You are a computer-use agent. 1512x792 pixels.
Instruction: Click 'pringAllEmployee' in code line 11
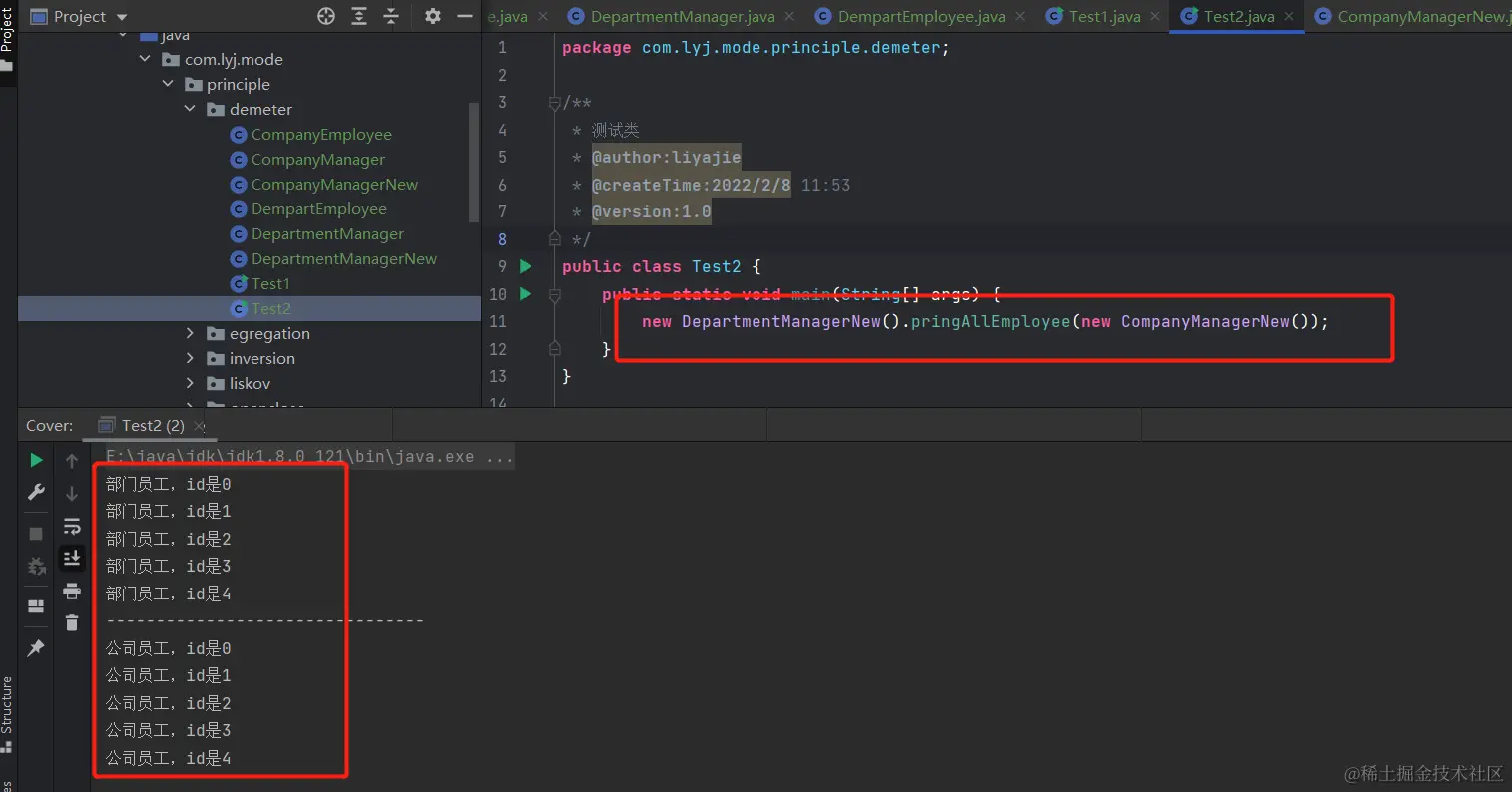990,321
